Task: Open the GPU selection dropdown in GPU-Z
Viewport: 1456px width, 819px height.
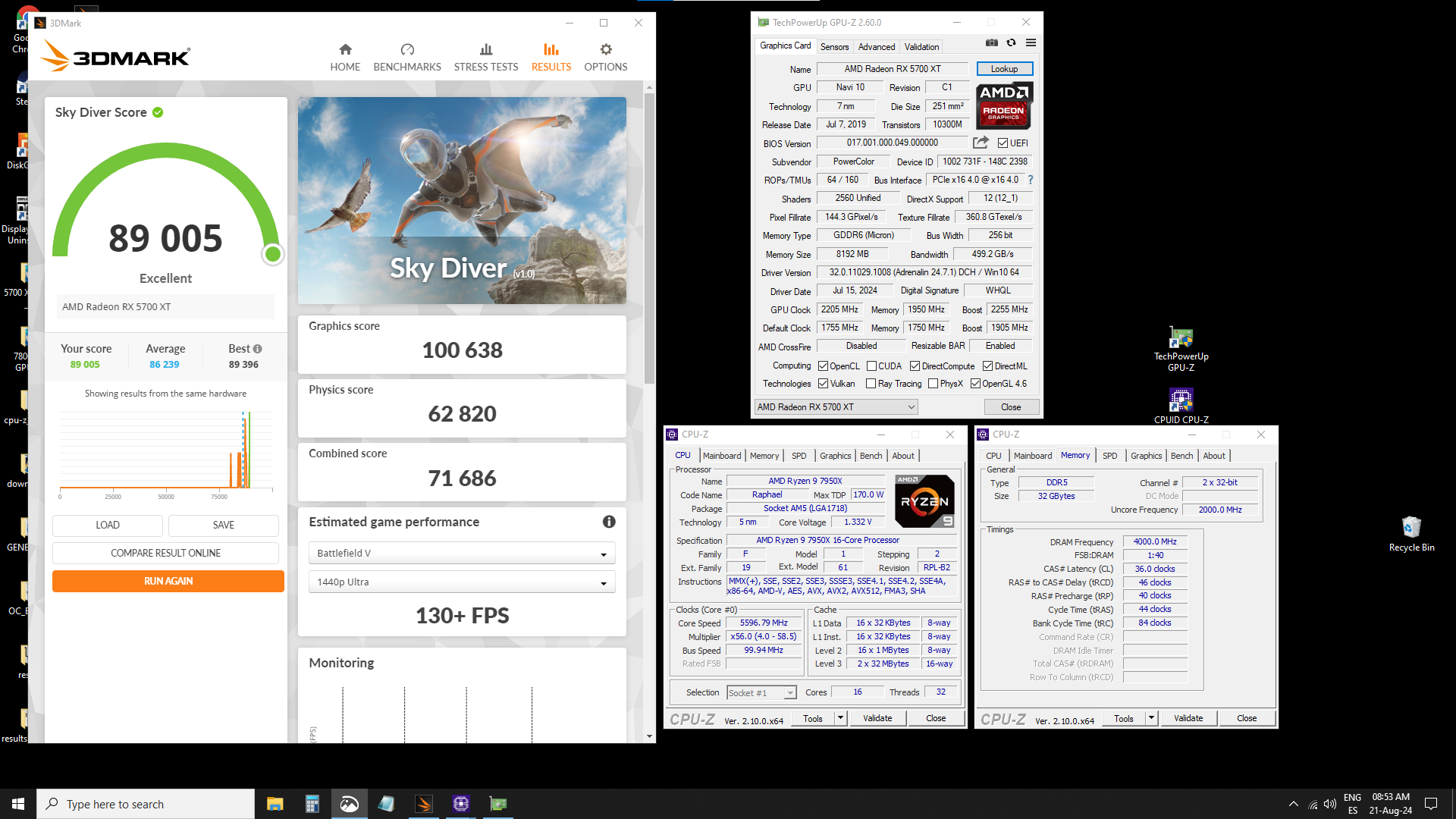Action: click(836, 407)
